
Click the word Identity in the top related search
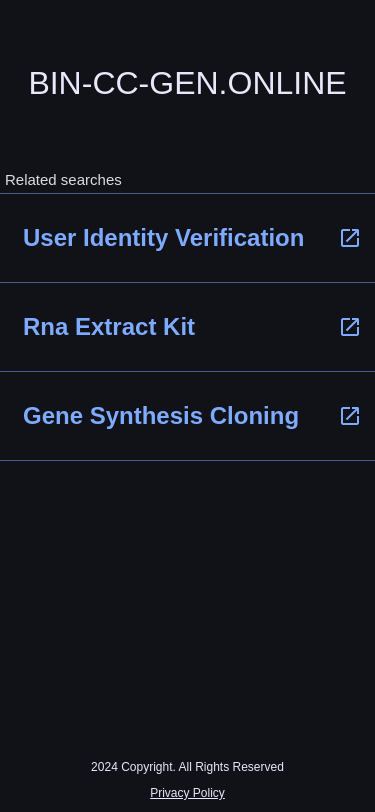[126, 238]
